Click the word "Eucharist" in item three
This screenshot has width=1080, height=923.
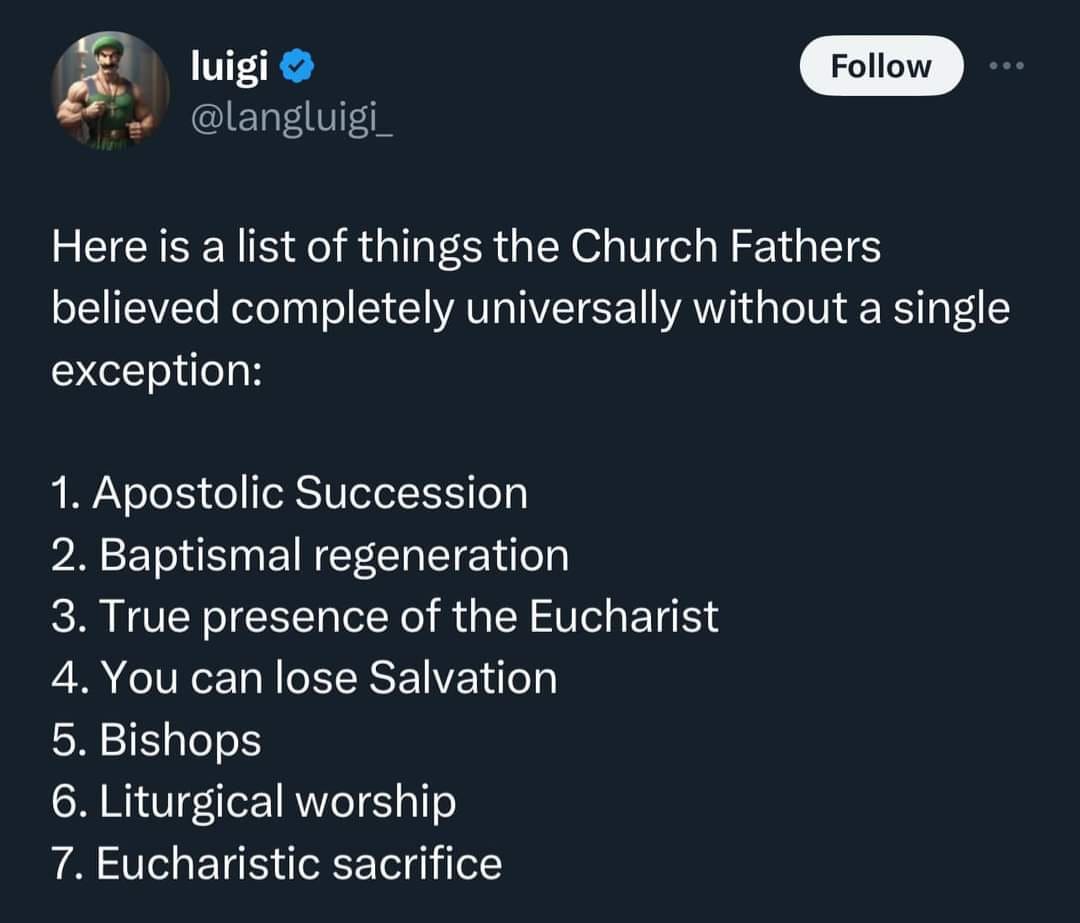pos(623,616)
